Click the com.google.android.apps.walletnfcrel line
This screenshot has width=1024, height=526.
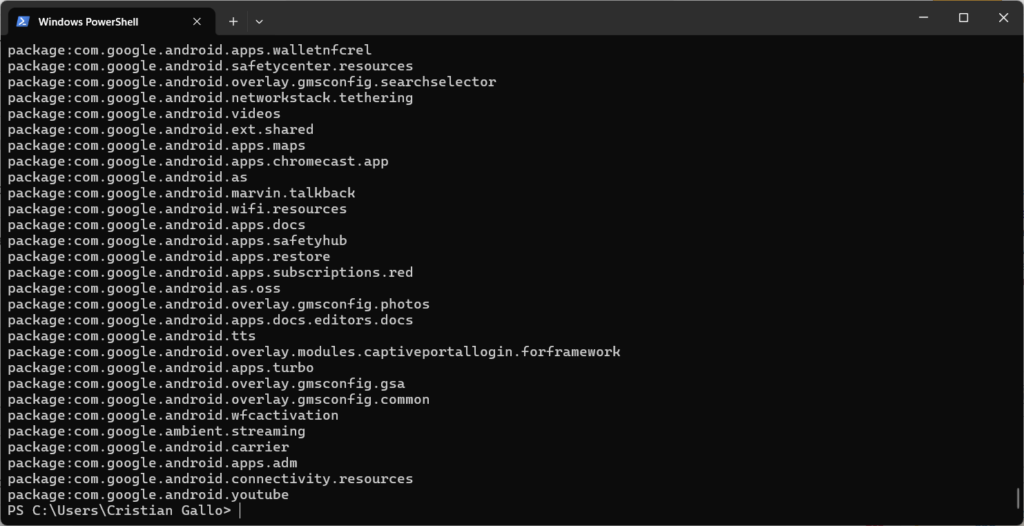click(x=190, y=50)
